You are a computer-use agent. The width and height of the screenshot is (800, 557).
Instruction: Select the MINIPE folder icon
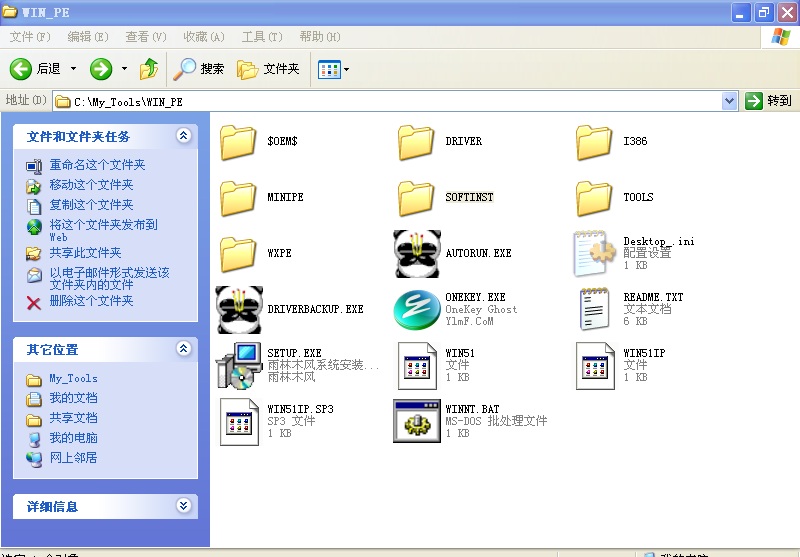tap(238, 198)
